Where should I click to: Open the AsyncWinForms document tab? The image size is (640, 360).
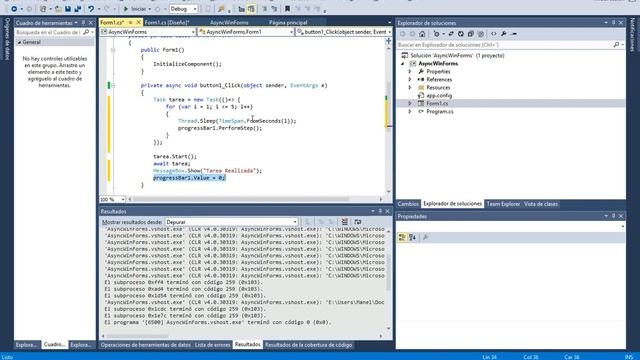[229, 22]
